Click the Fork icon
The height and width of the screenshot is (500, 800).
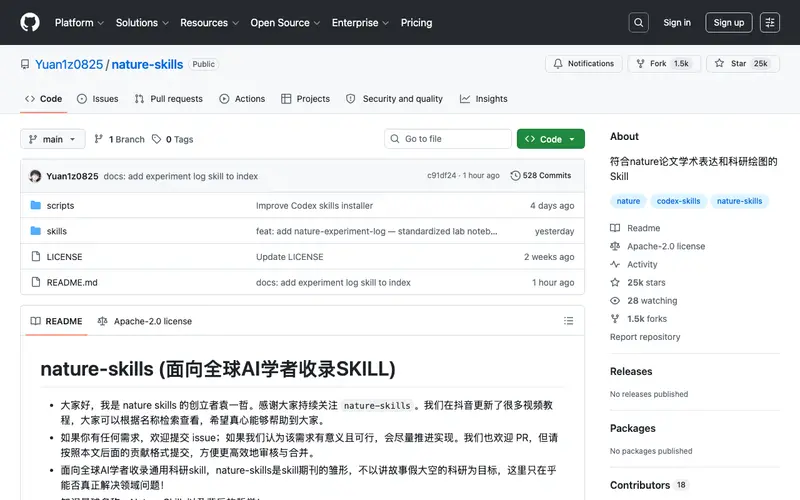[640, 63]
